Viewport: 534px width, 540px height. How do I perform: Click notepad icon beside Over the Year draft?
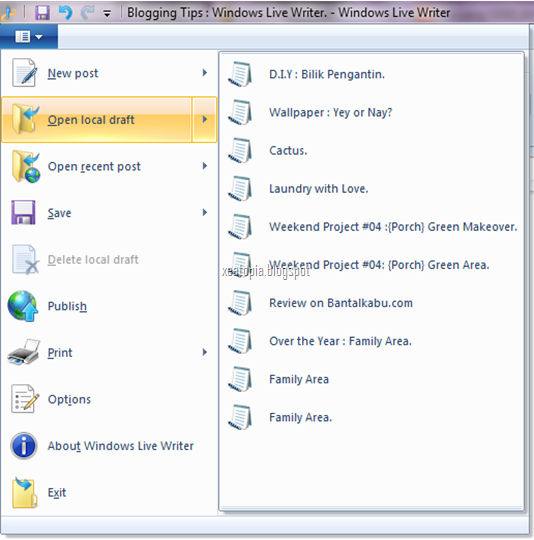[x=239, y=341]
